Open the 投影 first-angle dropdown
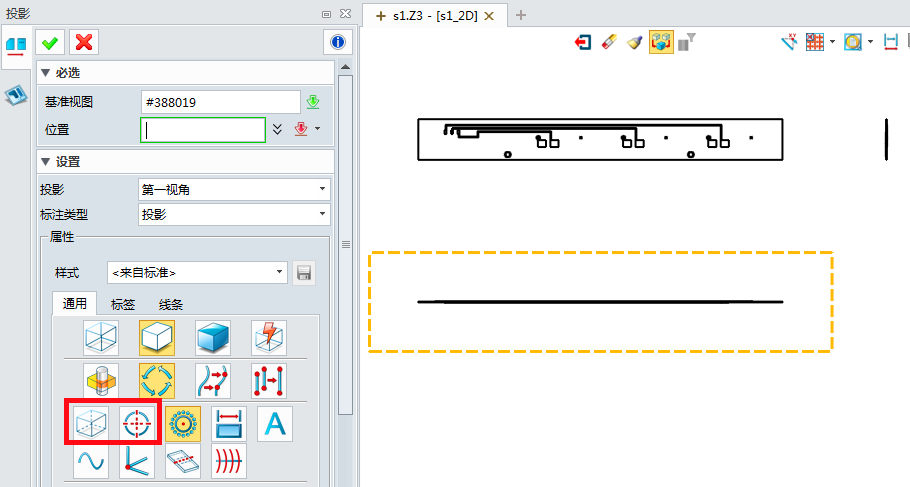The height and width of the screenshot is (487, 910). [233, 188]
